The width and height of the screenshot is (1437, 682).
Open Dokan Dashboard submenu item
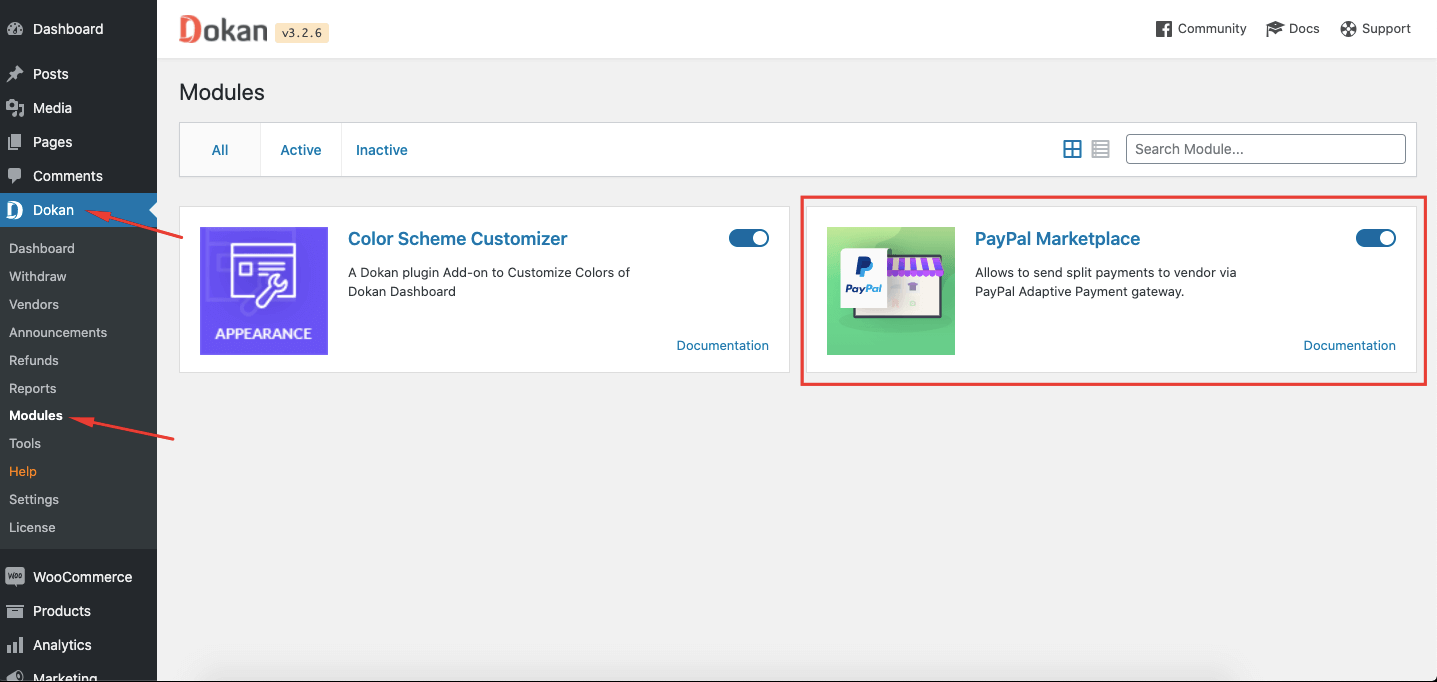coord(42,248)
